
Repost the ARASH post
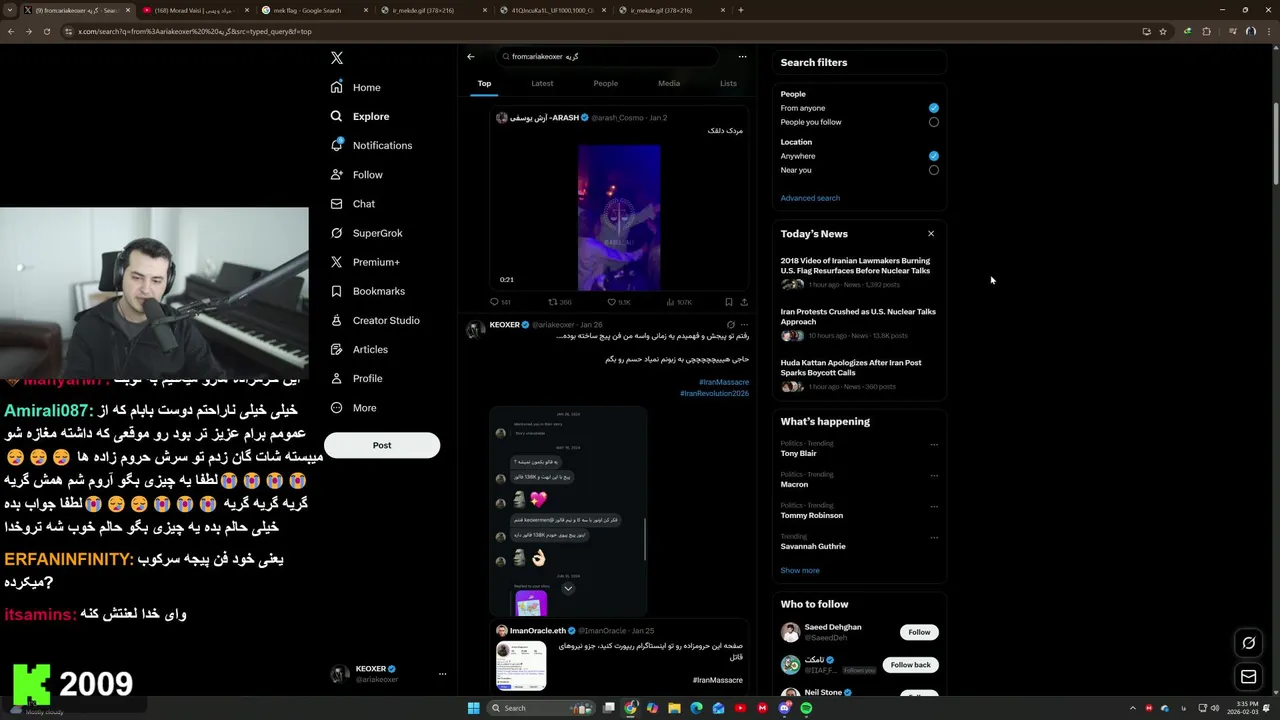[559, 302]
